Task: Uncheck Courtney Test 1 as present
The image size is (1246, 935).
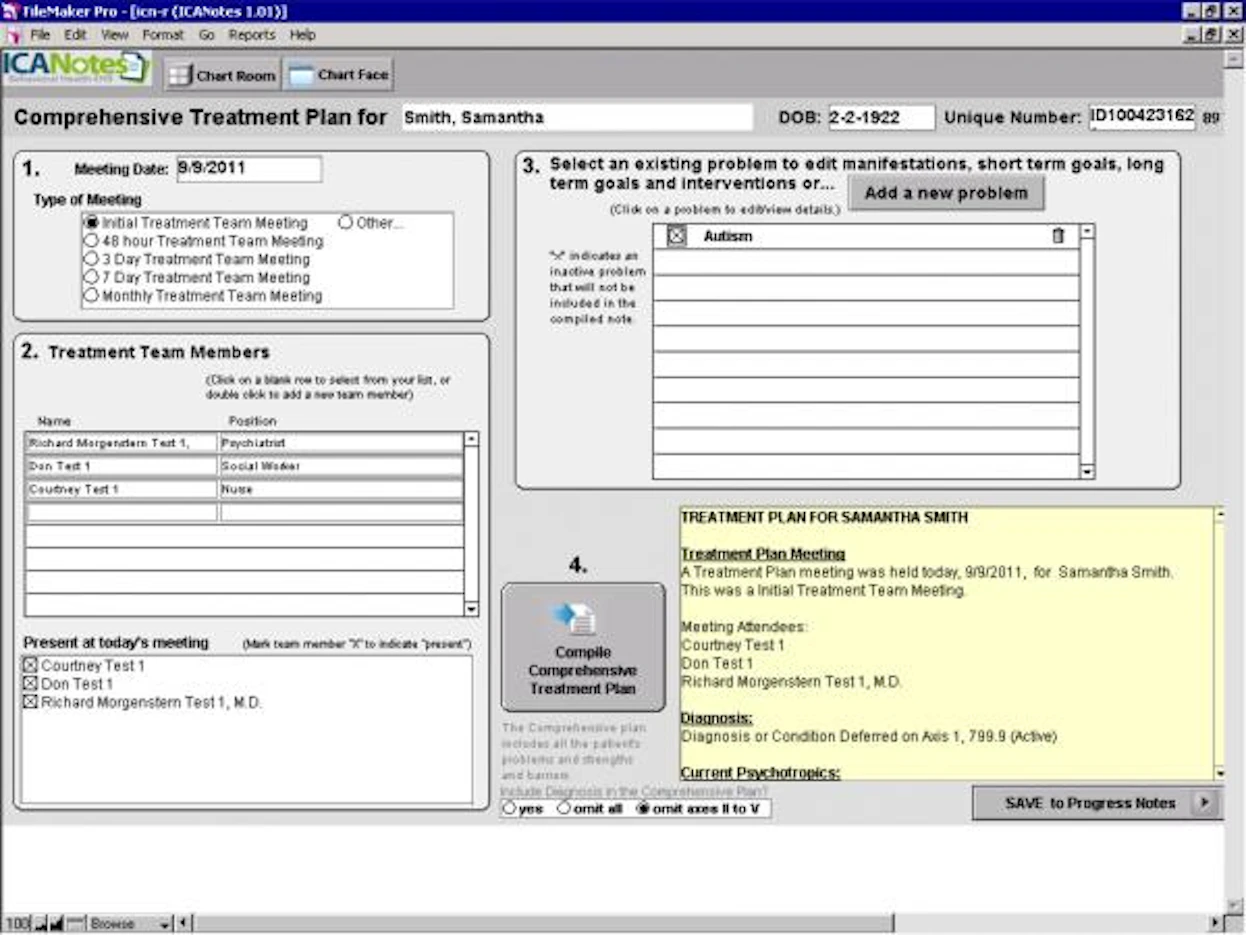Action: tap(30, 666)
